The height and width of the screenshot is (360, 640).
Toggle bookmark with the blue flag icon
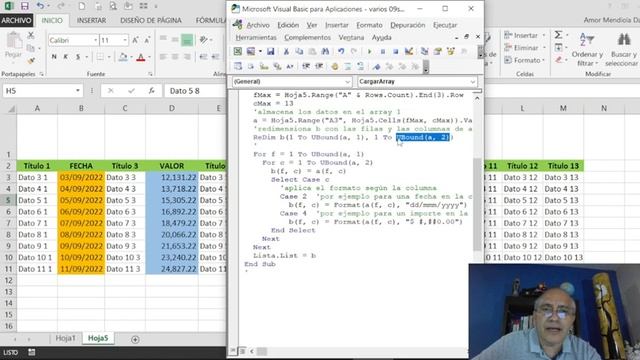pyautogui.click(x=376, y=67)
